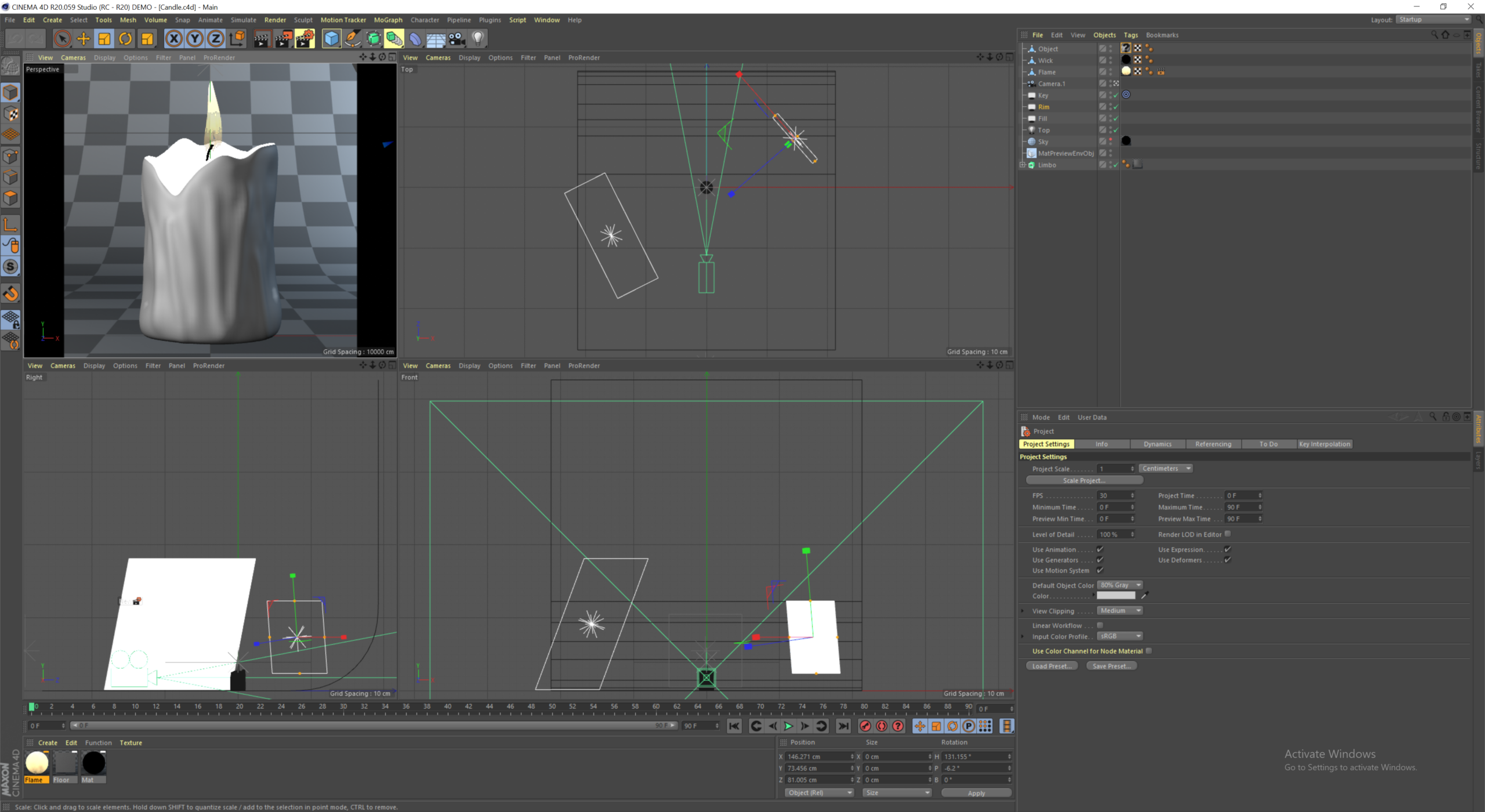1485x812 pixels.
Task: Click the Subdivision Surface icon in the toolbar
Action: [374, 38]
